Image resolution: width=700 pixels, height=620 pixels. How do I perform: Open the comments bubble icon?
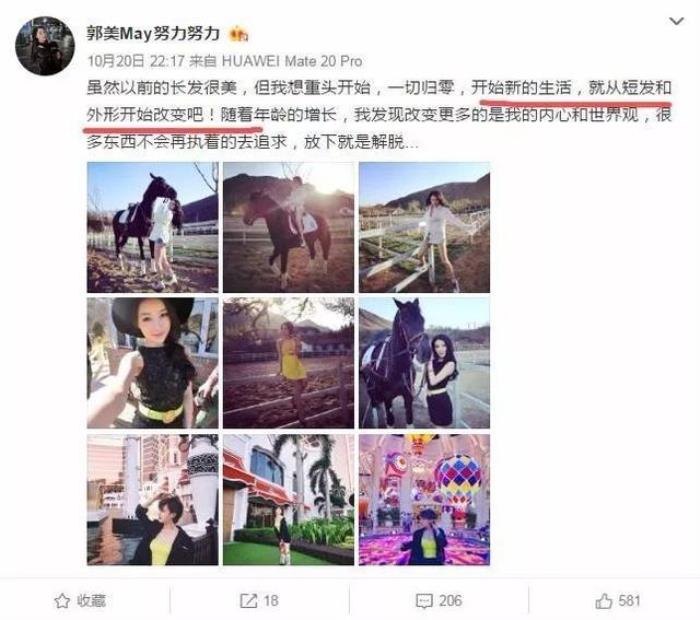tap(424, 601)
